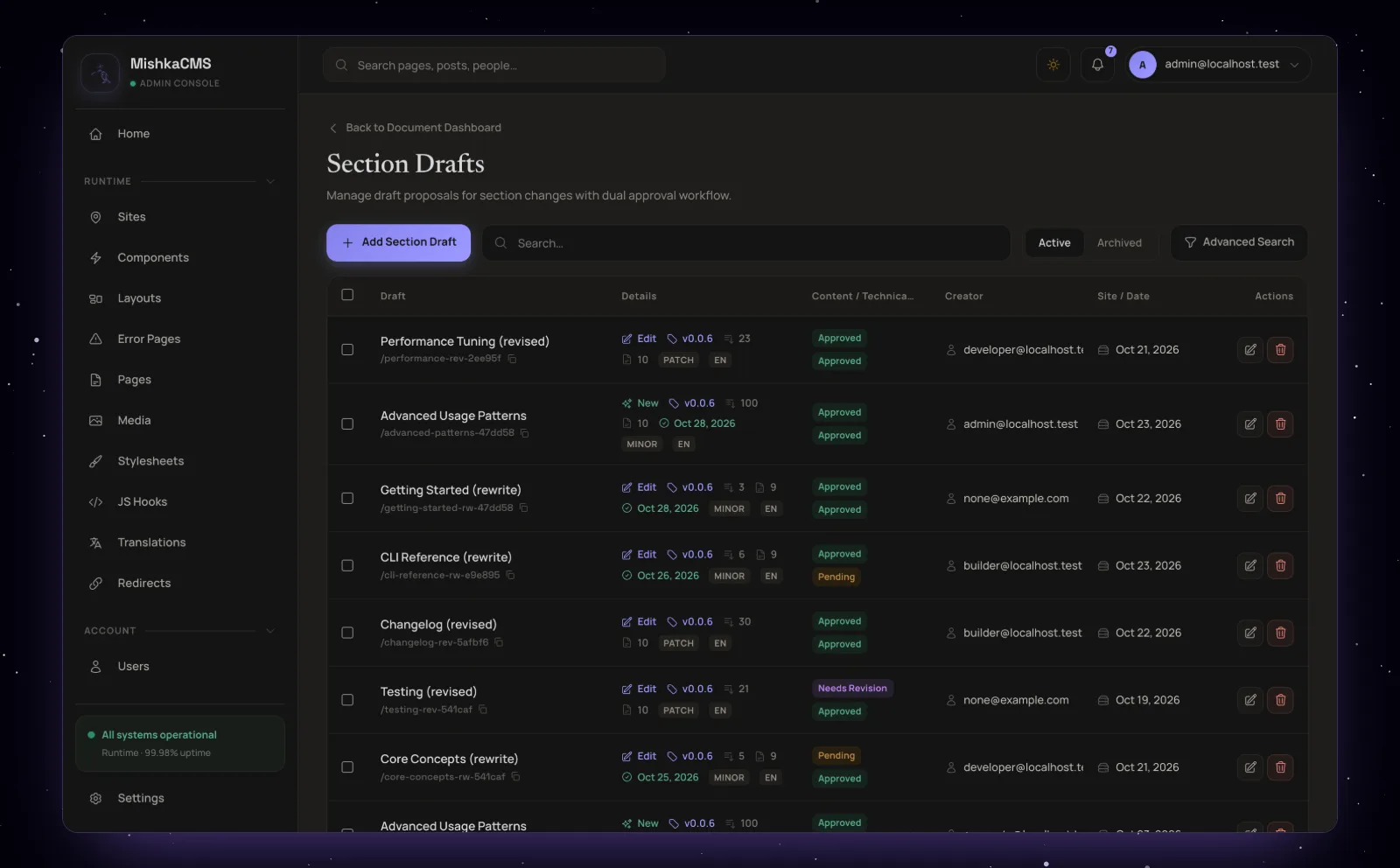The height and width of the screenshot is (868, 1400).
Task: Copy the /getting-started-rw-47dd58 slug
Action: 524,507
